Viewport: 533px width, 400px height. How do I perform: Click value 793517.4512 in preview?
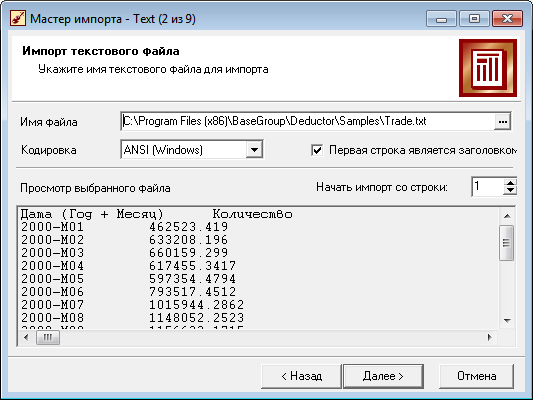click(x=192, y=292)
